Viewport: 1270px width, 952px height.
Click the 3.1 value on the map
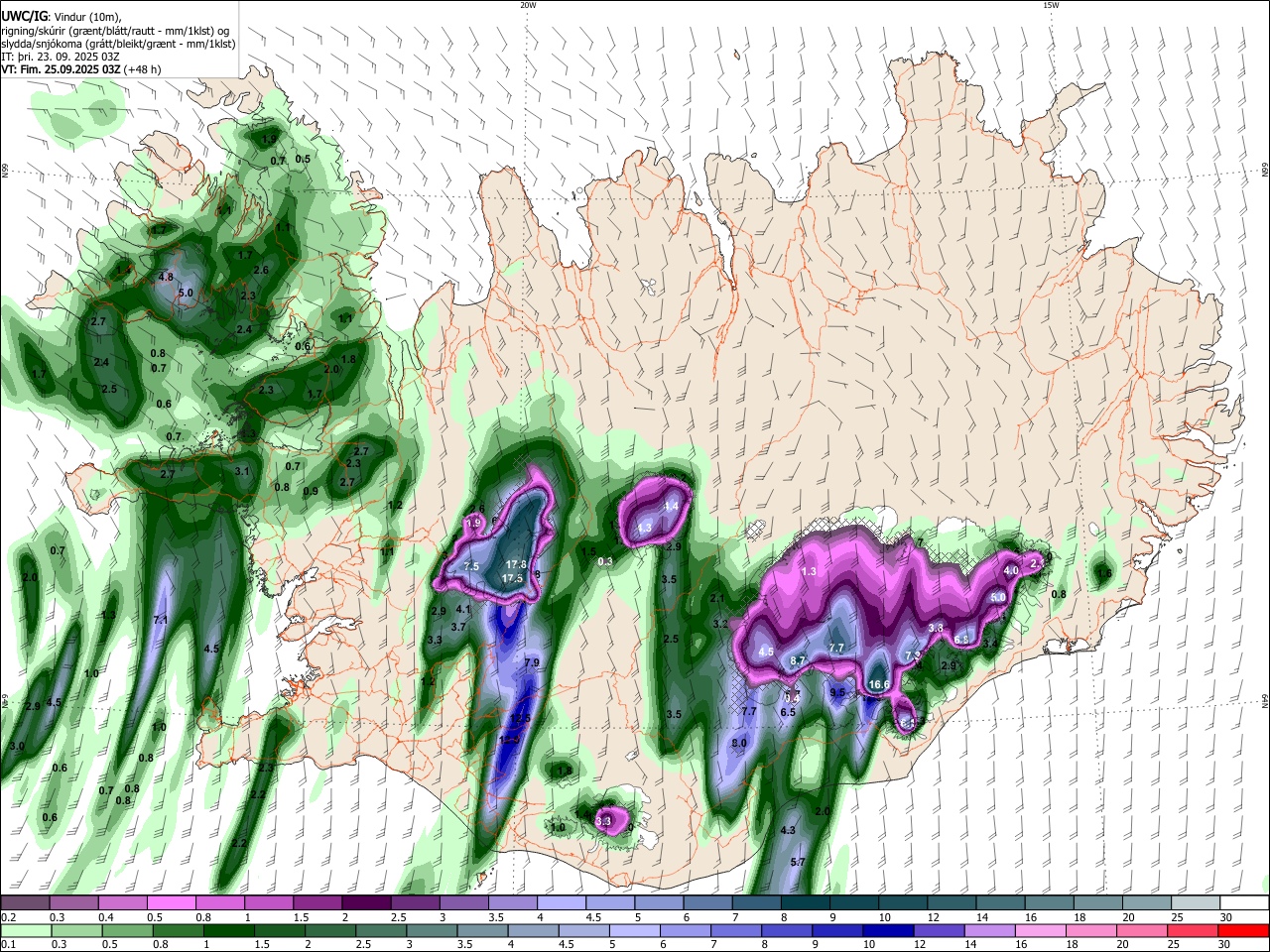(242, 471)
